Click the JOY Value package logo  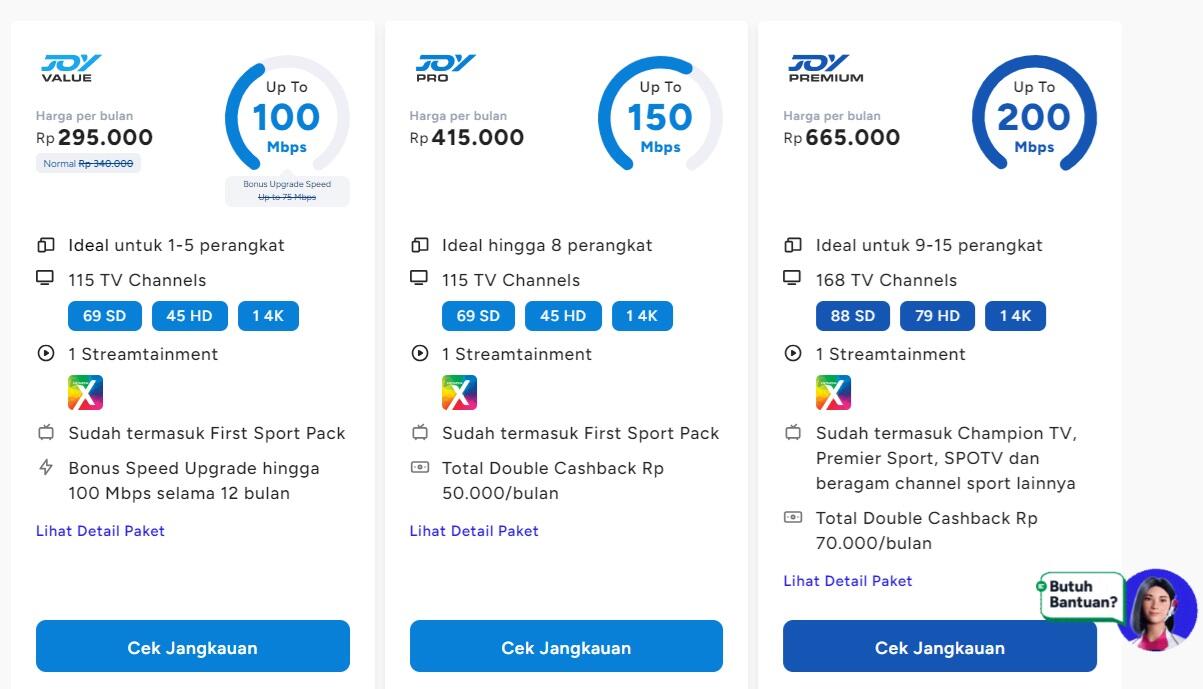(x=68, y=62)
